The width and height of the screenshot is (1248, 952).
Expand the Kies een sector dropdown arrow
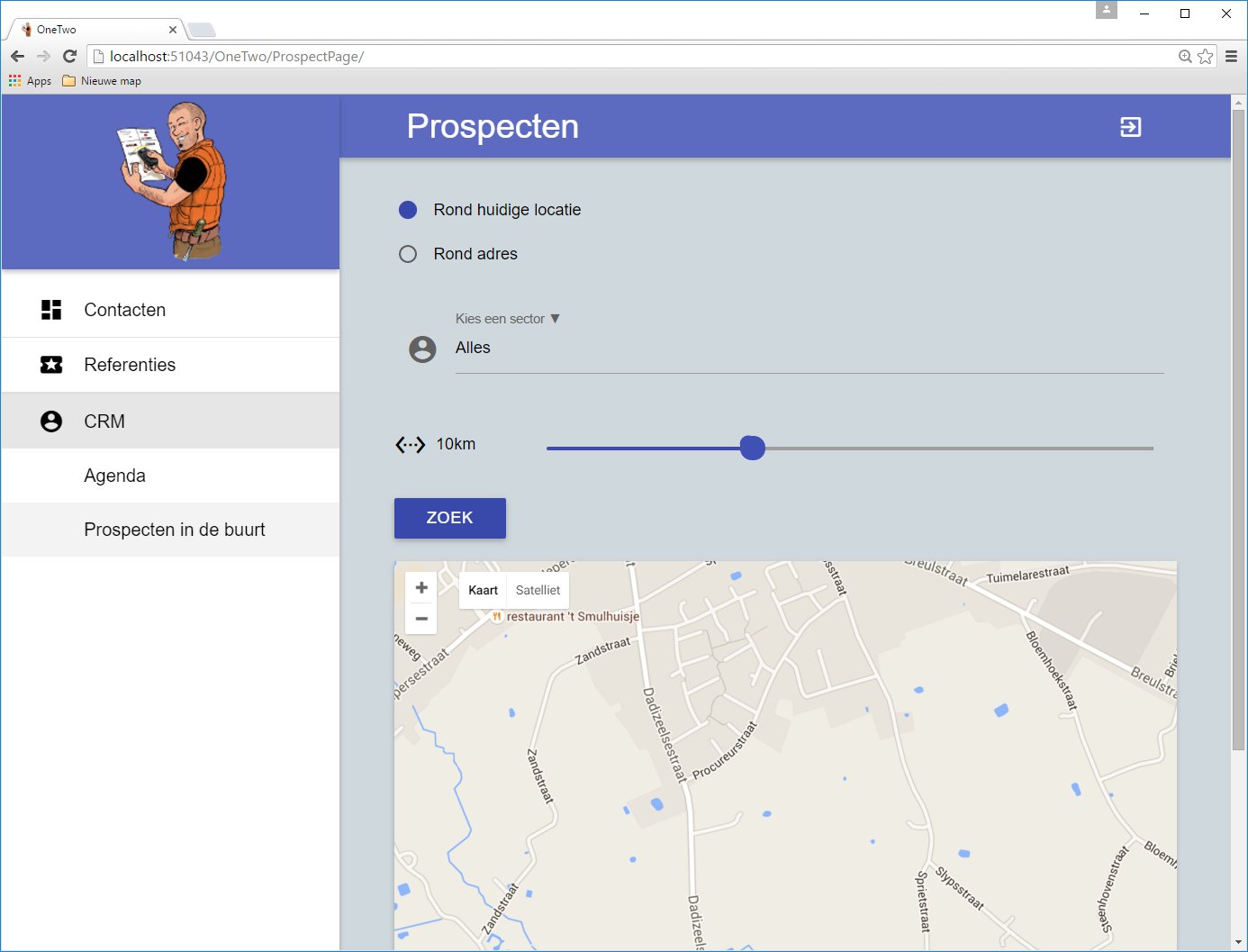coord(555,319)
